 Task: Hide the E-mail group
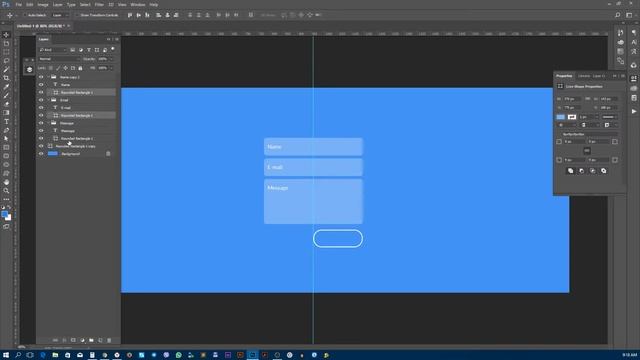[x=41, y=100]
